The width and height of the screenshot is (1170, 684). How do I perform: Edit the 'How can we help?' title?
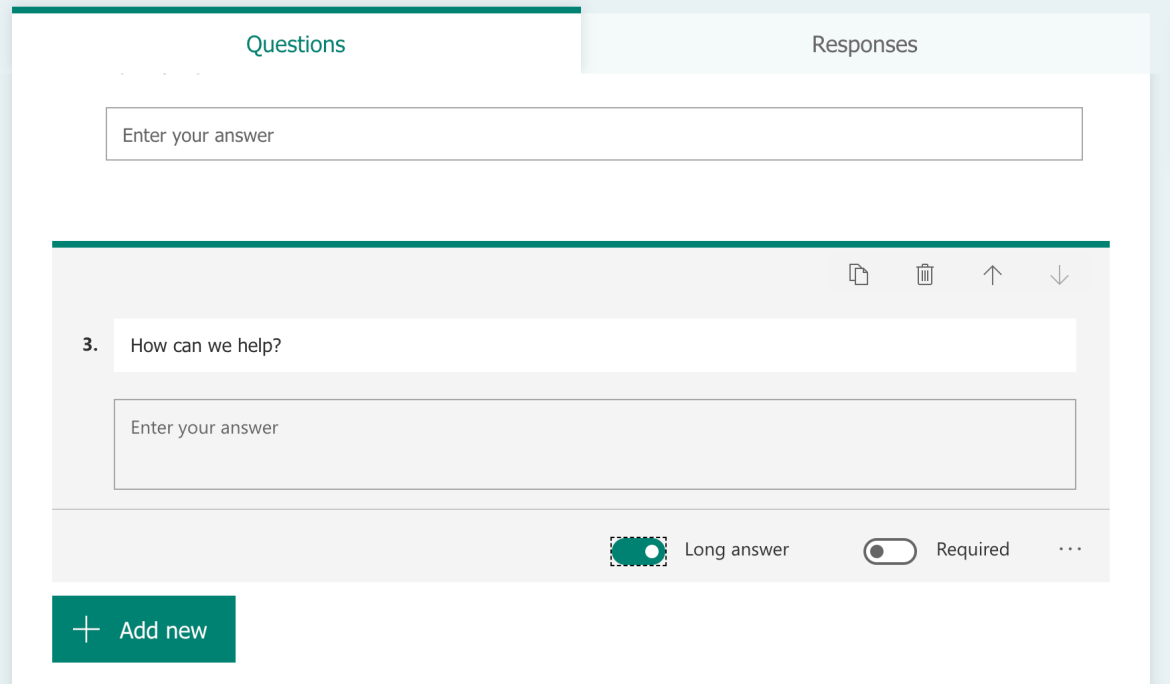point(594,346)
